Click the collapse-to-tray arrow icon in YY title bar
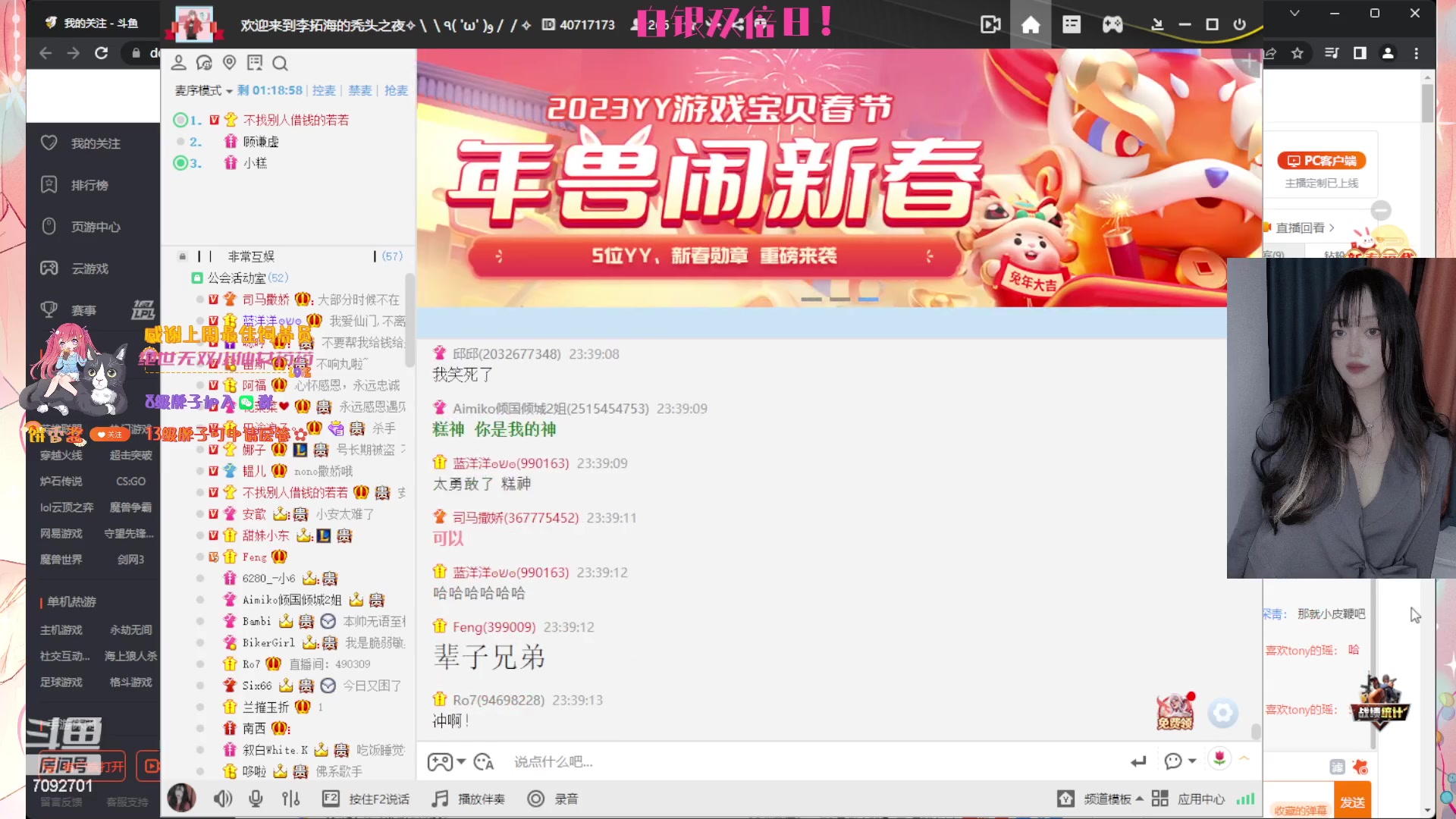 point(1157,25)
